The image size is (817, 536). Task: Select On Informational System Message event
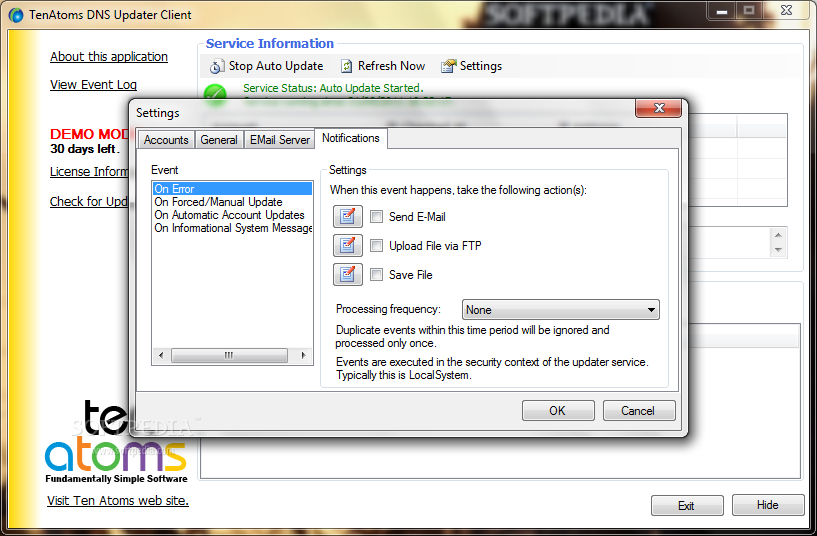click(232, 228)
